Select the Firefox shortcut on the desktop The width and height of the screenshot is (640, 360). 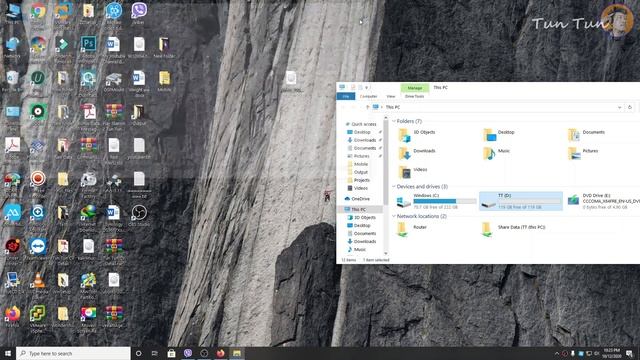[x=13, y=314]
